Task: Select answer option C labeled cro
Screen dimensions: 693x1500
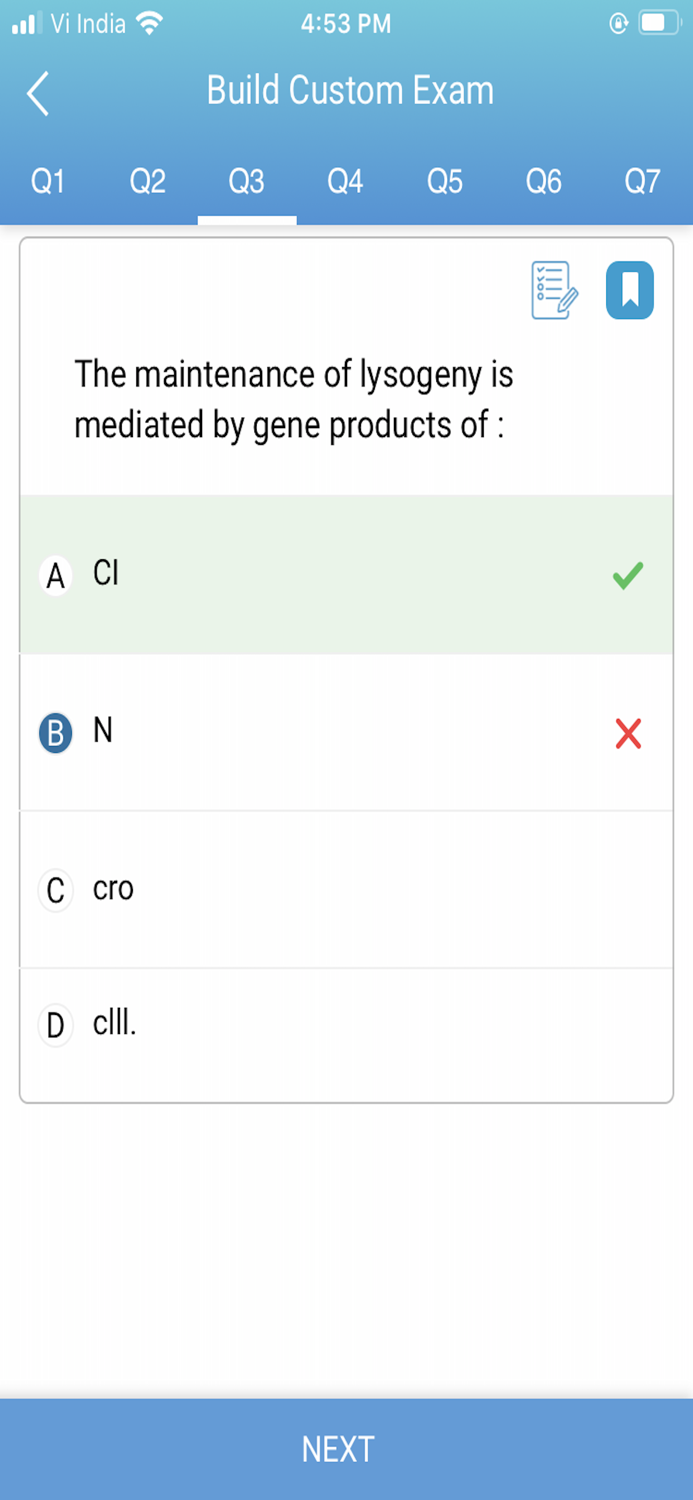Action: click(300, 888)
